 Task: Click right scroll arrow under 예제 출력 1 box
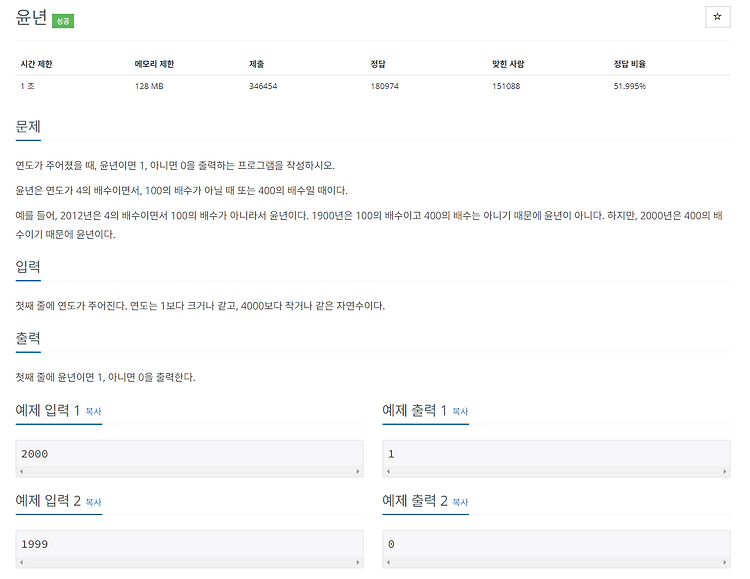(x=725, y=472)
